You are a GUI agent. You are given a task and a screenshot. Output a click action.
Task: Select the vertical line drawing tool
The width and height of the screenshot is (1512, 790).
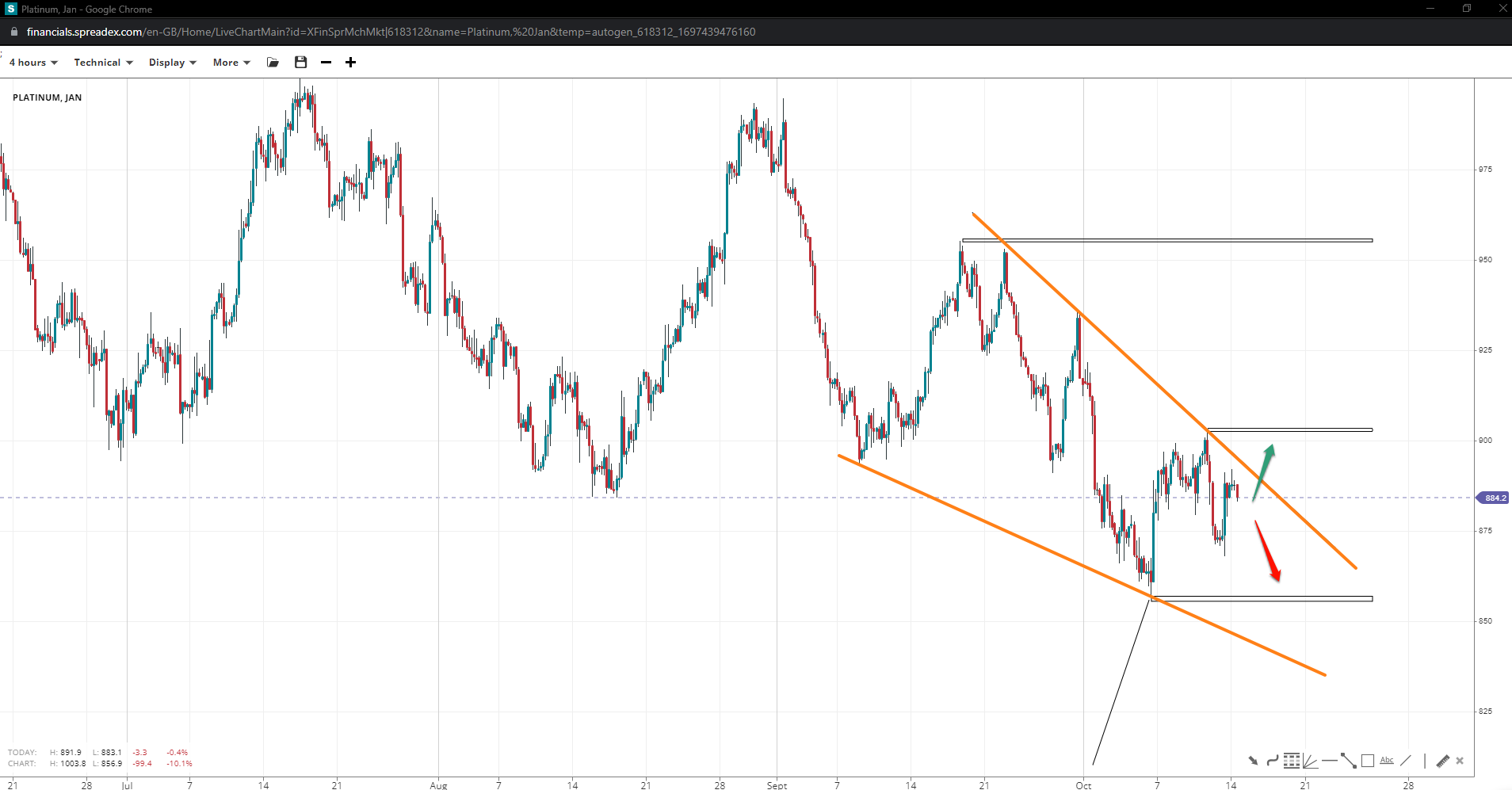pos(1425,761)
